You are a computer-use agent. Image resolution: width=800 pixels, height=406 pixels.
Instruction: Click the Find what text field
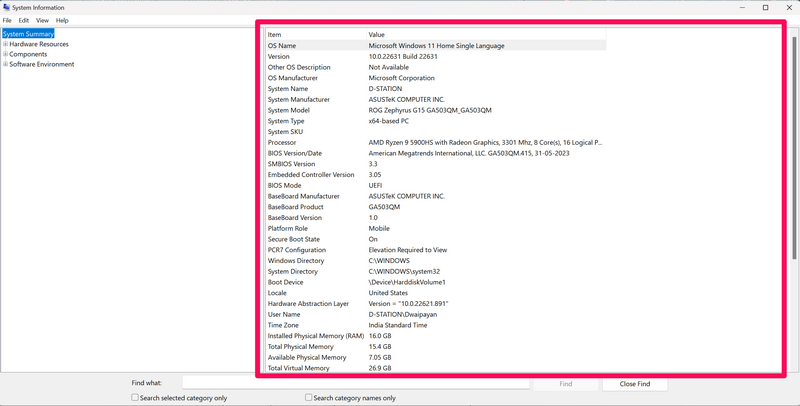tap(355, 383)
